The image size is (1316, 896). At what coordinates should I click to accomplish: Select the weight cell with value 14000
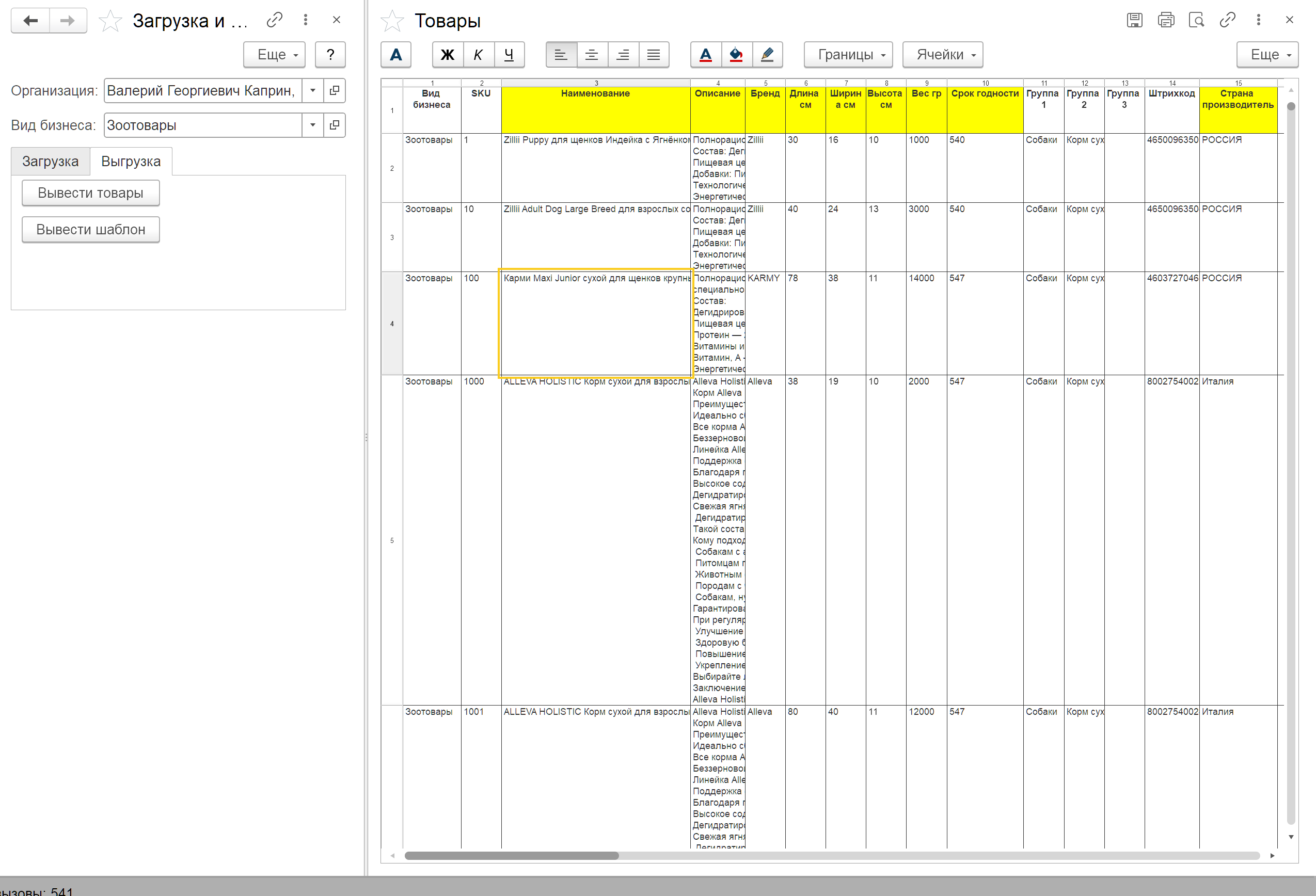tap(926, 323)
